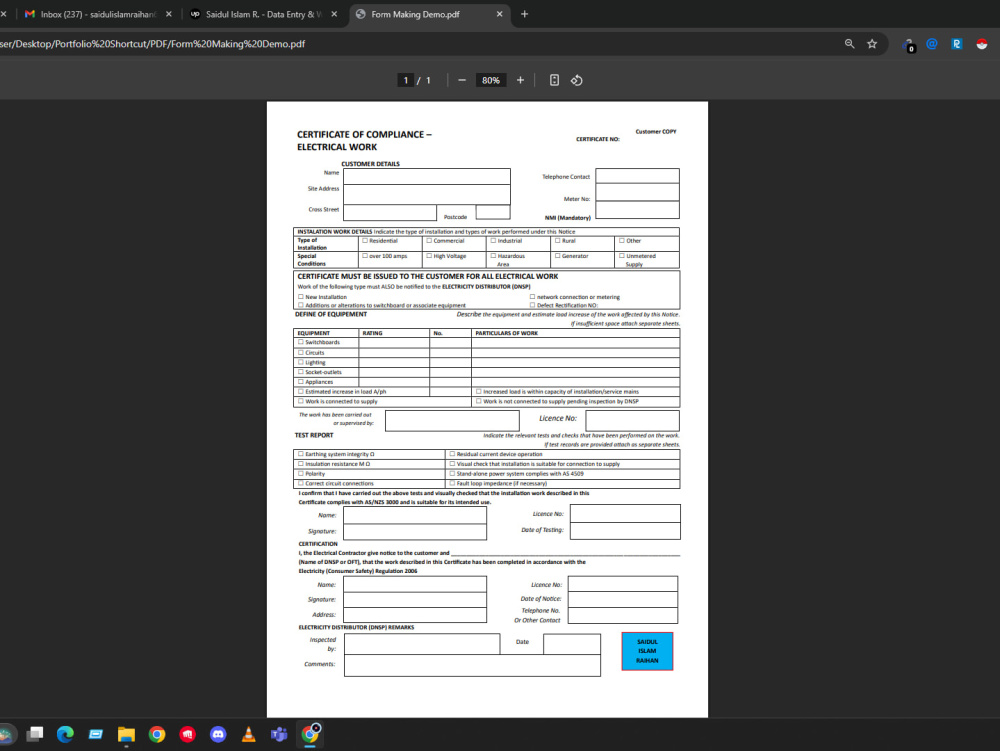Click the Meter No input field

pyautogui.click(x=637, y=193)
